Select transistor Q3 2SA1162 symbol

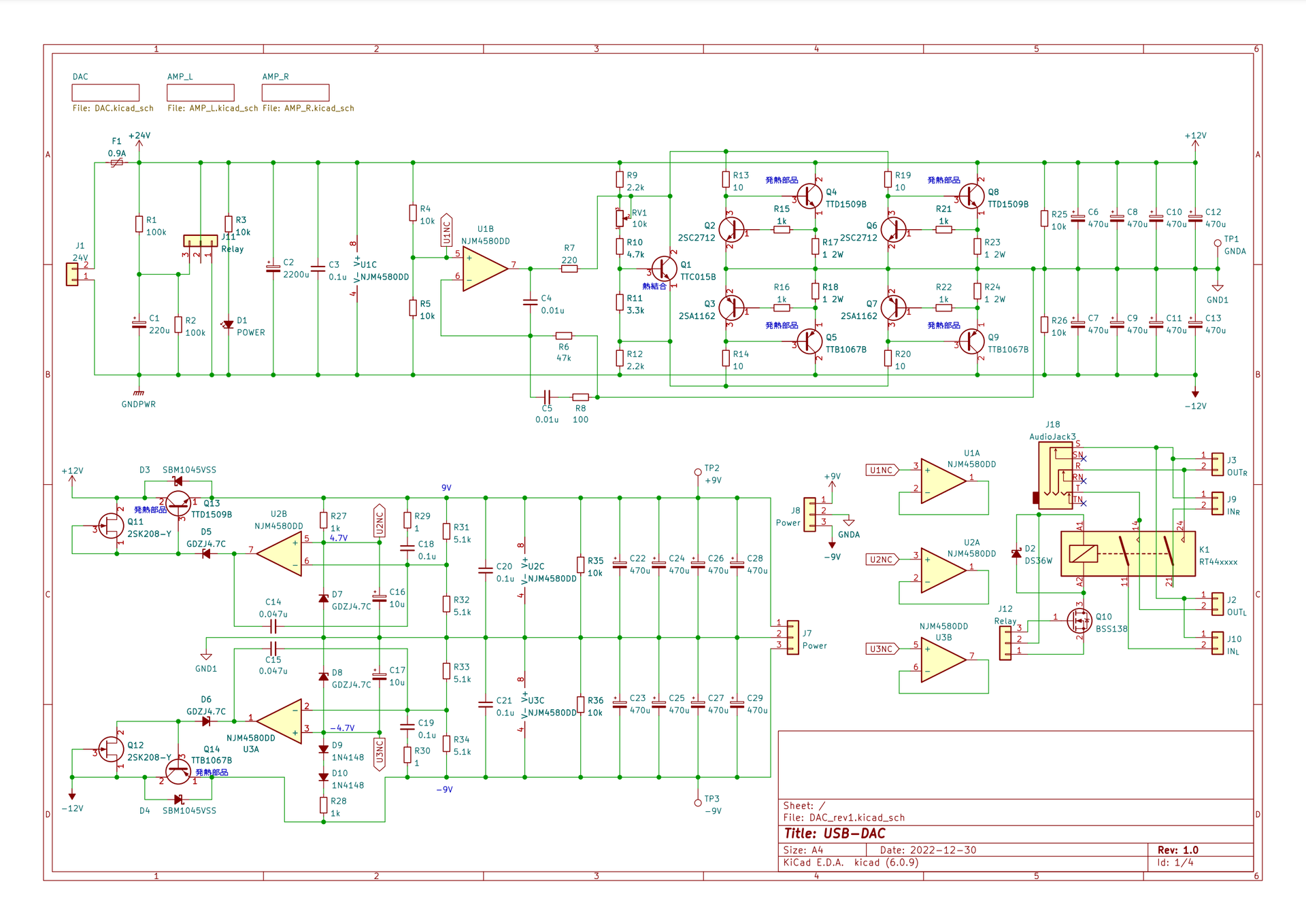[x=731, y=308]
